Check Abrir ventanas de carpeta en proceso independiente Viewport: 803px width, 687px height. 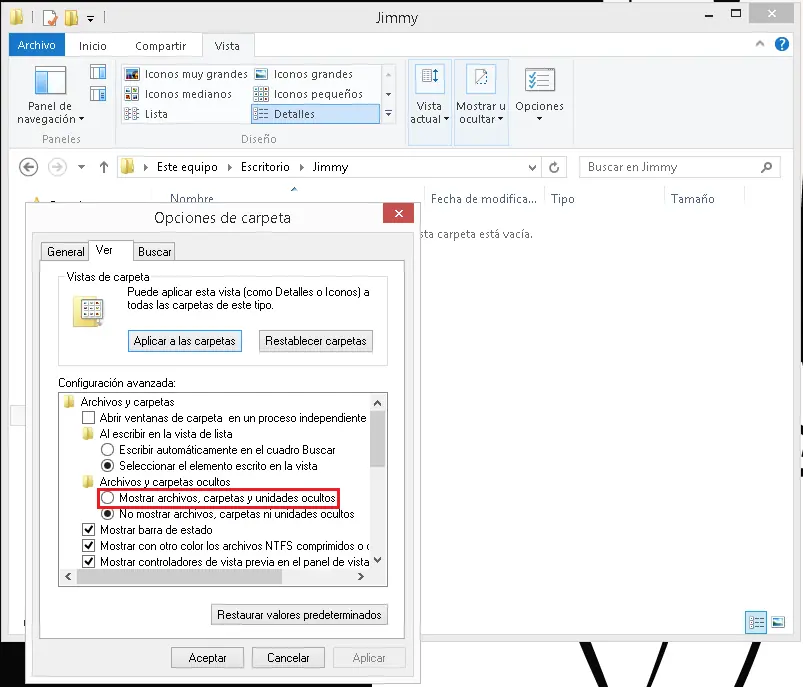89,418
